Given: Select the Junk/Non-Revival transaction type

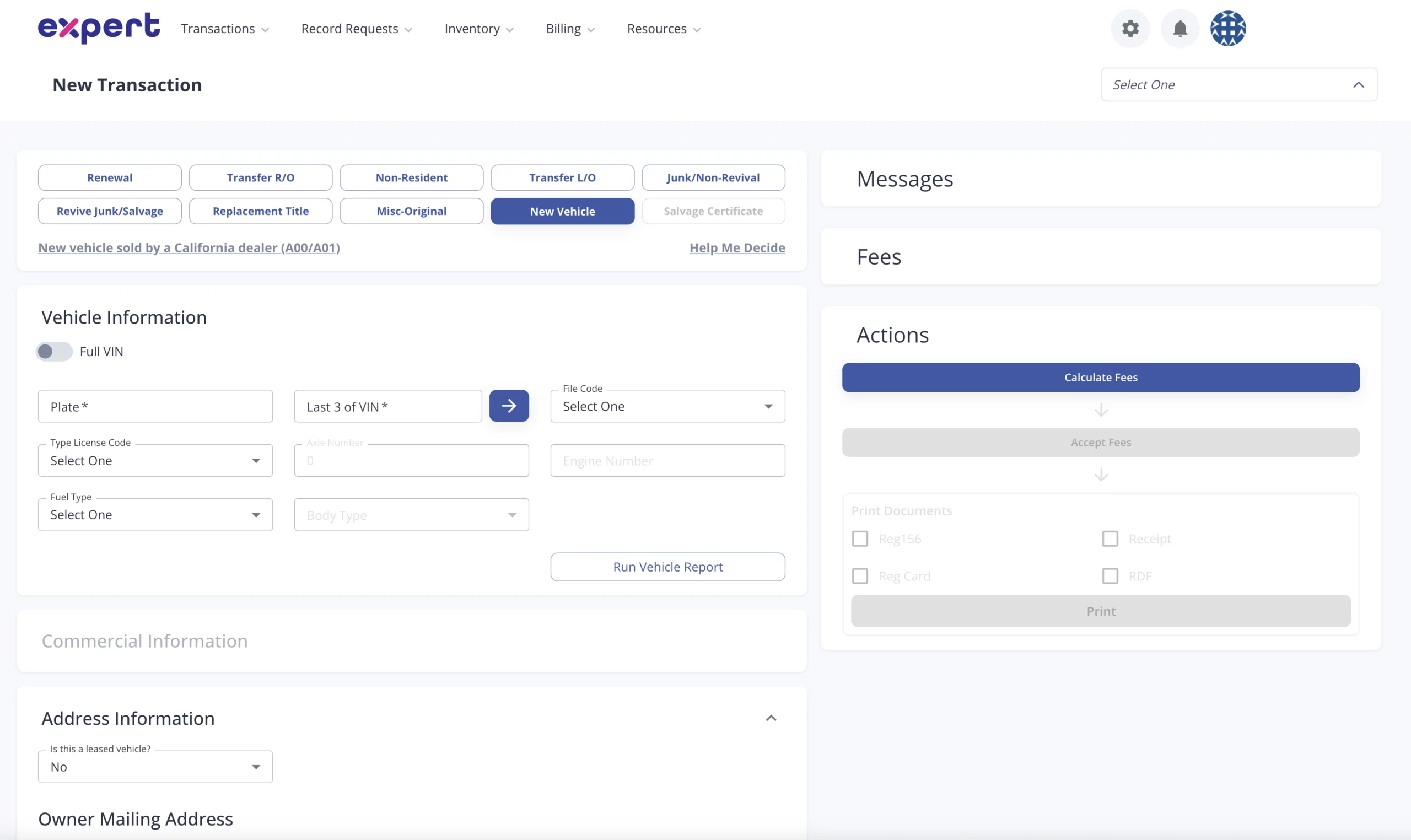Looking at the screenshot, I should point(713,177).
